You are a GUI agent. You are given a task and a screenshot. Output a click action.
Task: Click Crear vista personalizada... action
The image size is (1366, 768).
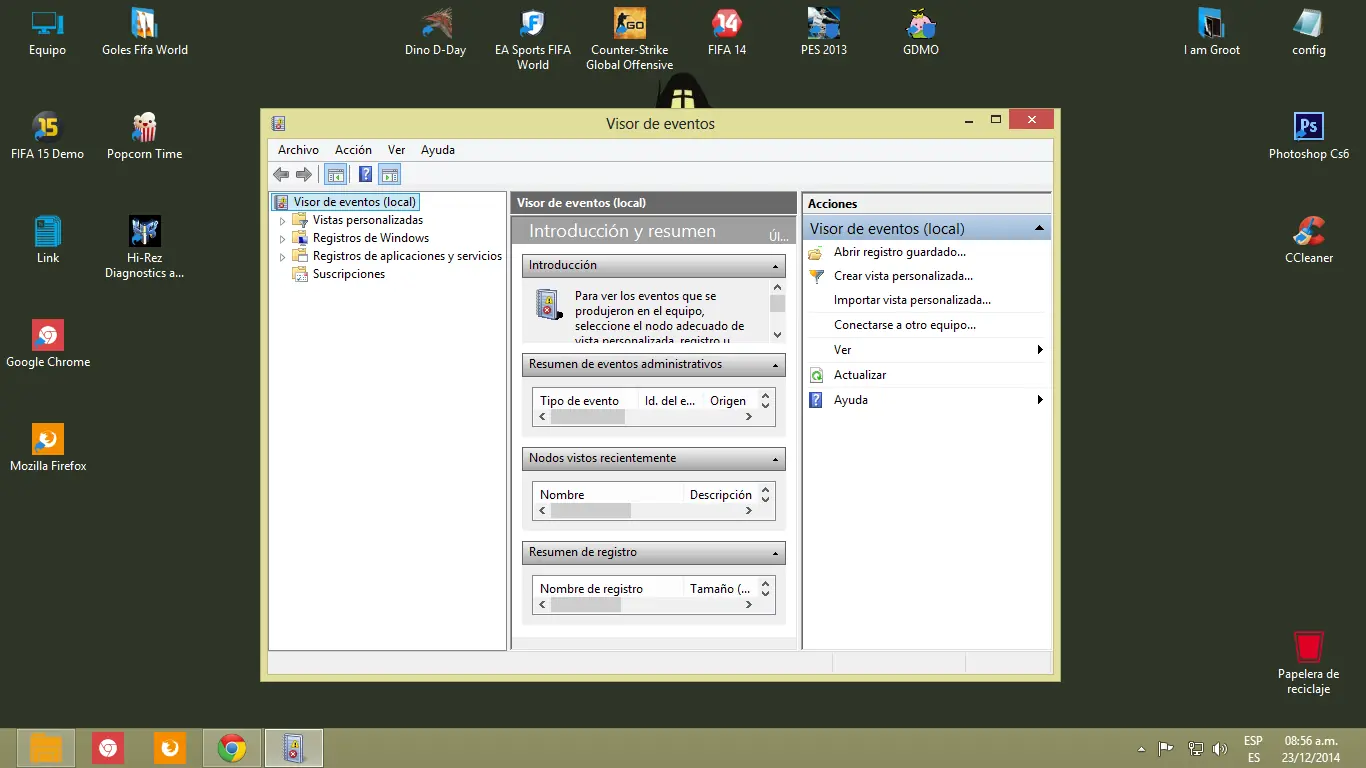[904, 276]
